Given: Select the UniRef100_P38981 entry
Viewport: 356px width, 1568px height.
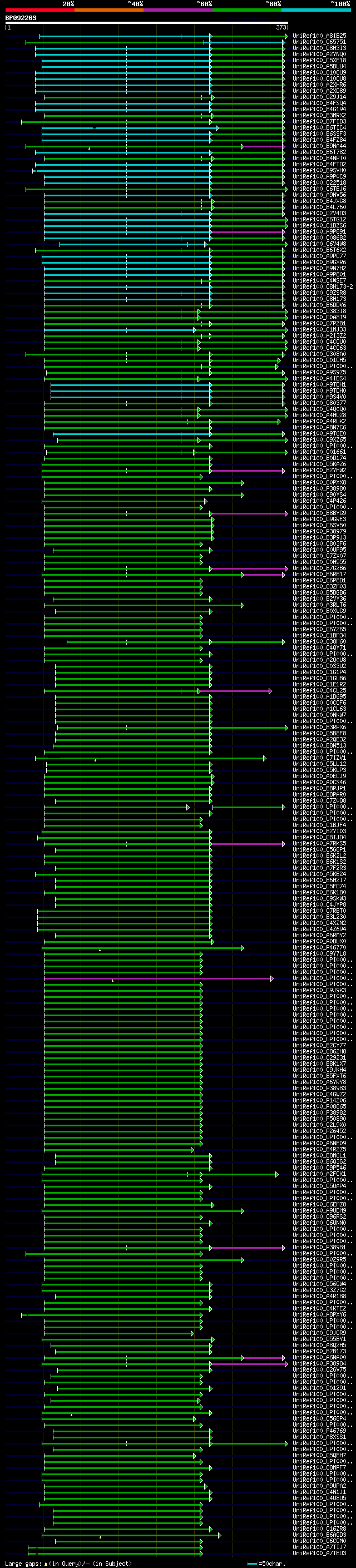Looking at the screenshot, I should [x=319, y=1247].
